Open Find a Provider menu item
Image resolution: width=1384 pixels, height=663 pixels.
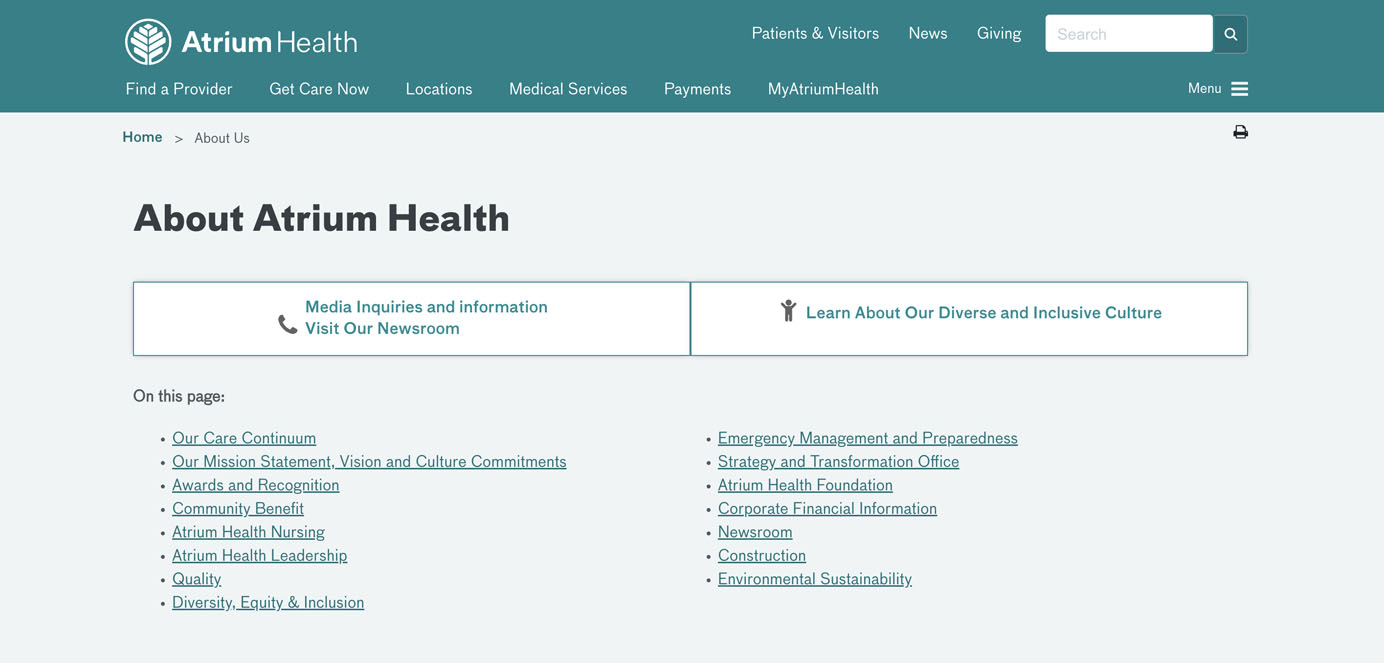click(179, 89)
